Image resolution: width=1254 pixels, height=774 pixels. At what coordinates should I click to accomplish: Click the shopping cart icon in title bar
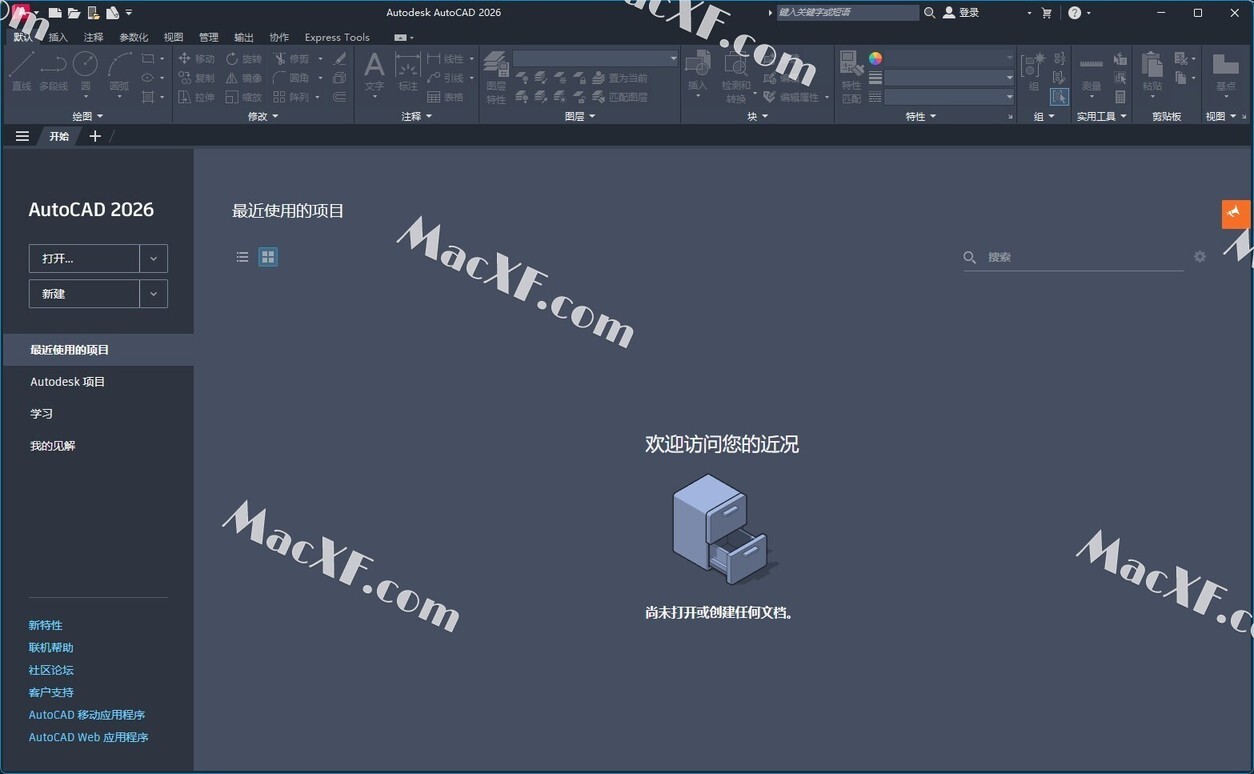(1047, 13)
